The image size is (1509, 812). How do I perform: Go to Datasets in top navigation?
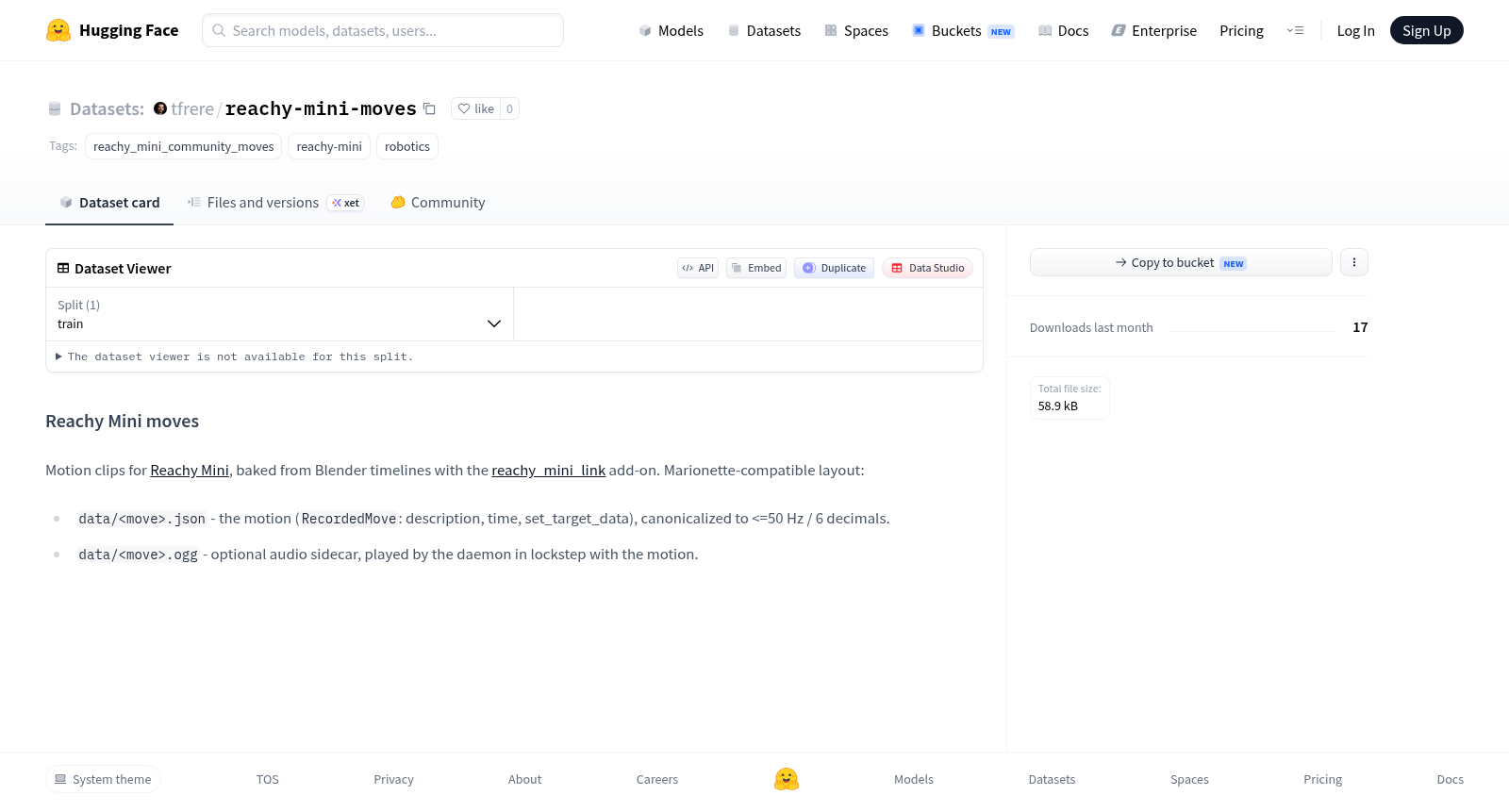click(764, 30)
